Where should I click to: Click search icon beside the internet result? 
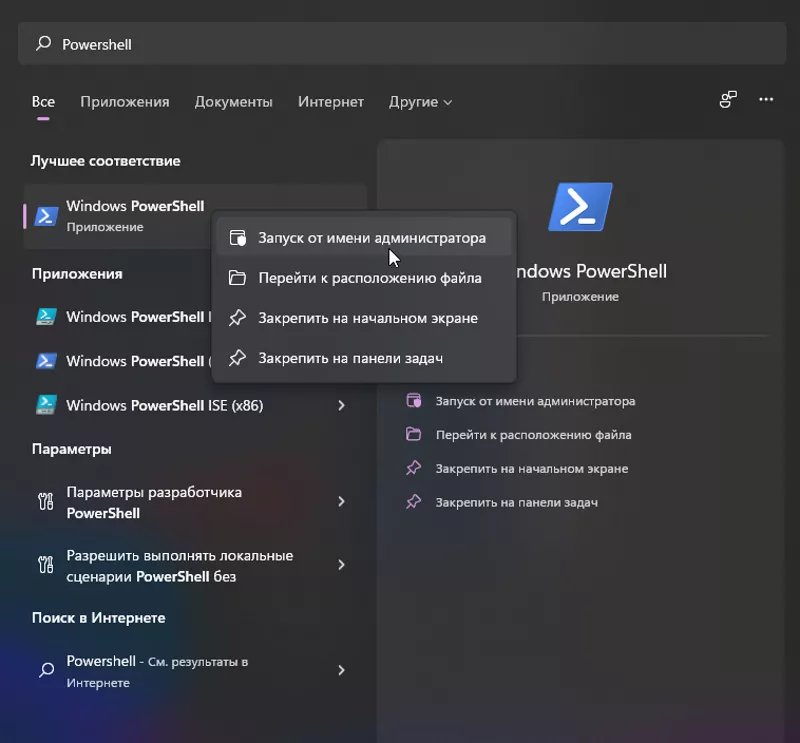(x=44, y=670)
